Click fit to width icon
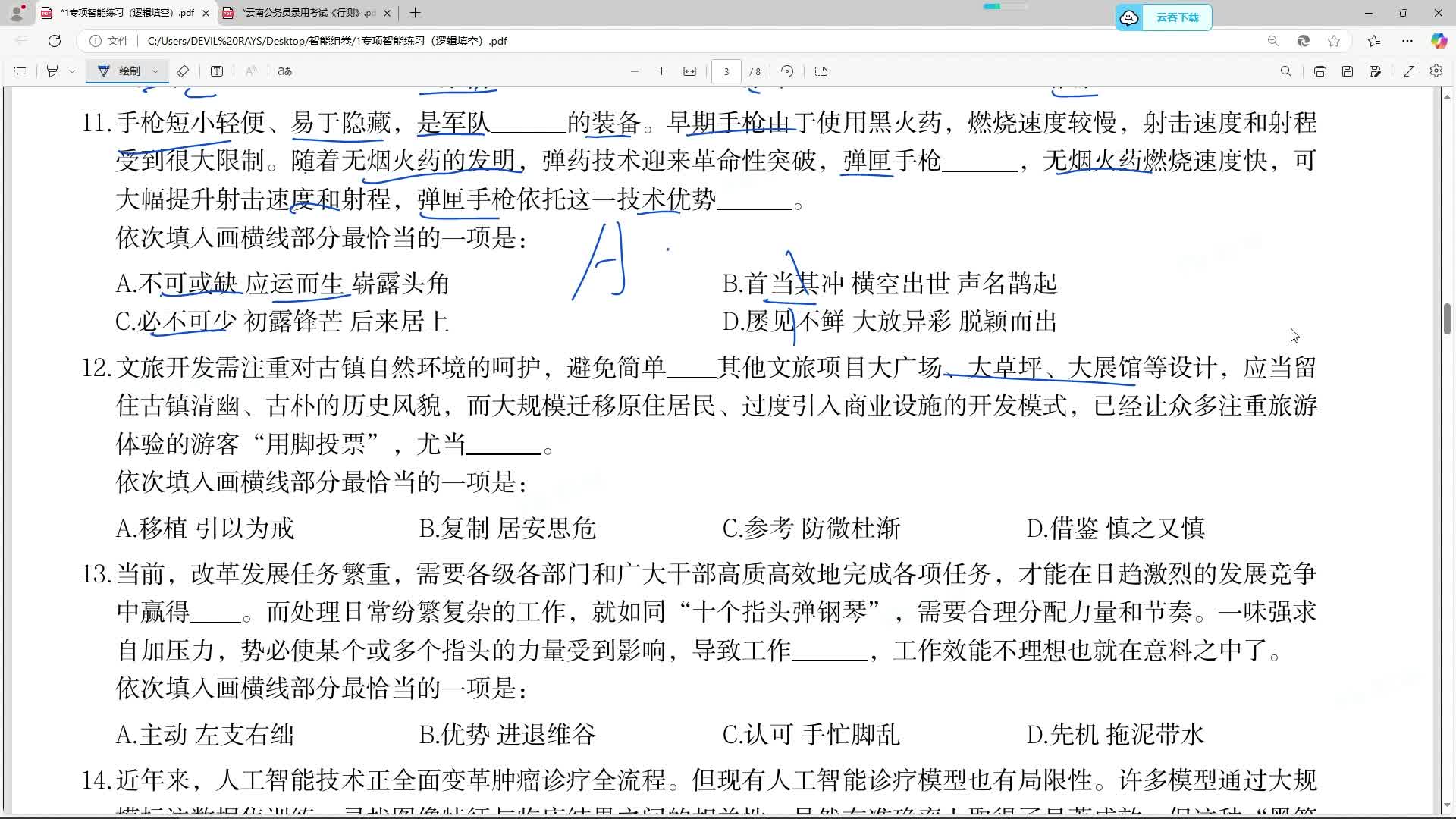 (x=689, y=71)
